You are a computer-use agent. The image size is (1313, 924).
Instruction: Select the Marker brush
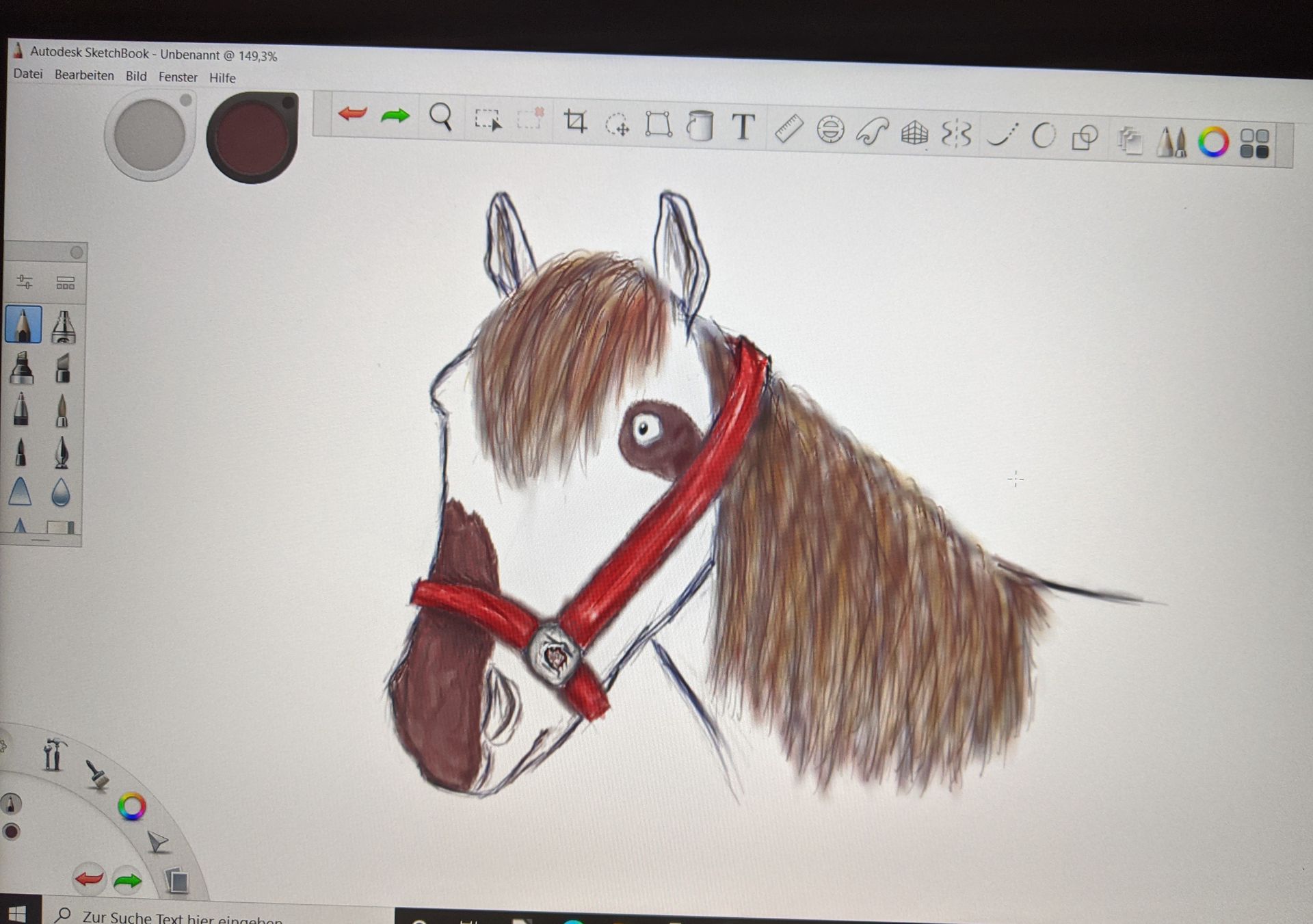[x=22, y=367]
